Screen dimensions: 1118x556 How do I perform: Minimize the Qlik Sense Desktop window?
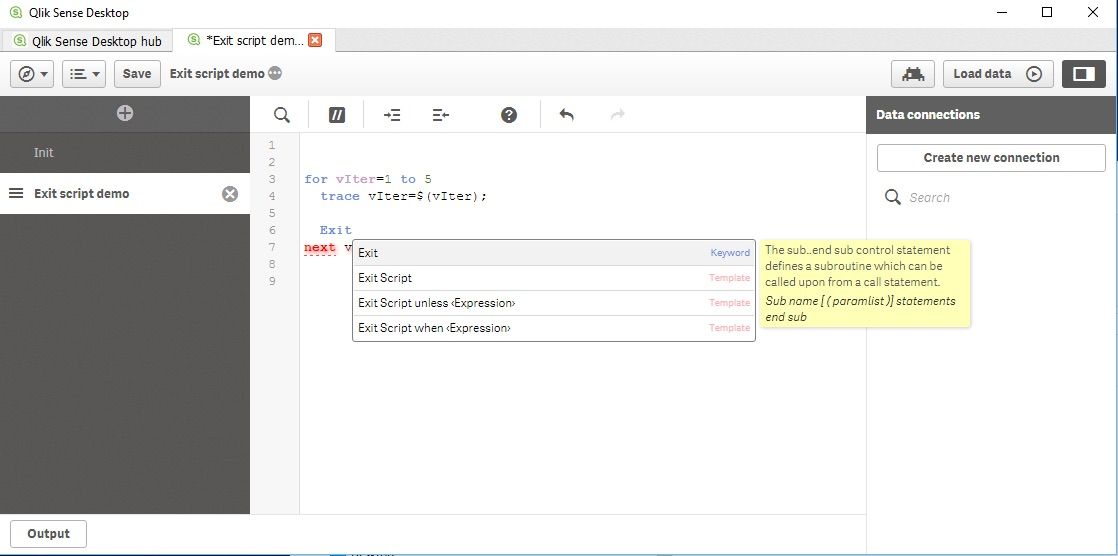[x=1002, y=12]
